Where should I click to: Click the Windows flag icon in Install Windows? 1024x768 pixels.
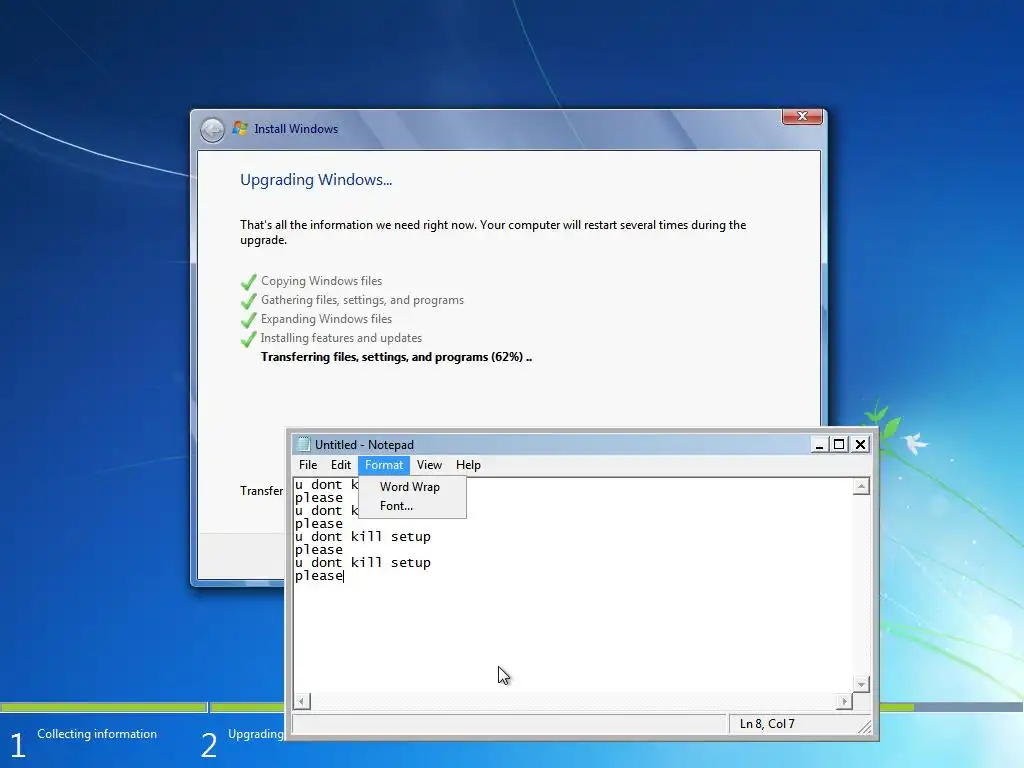pyautogui.click(x=240, y=128)
